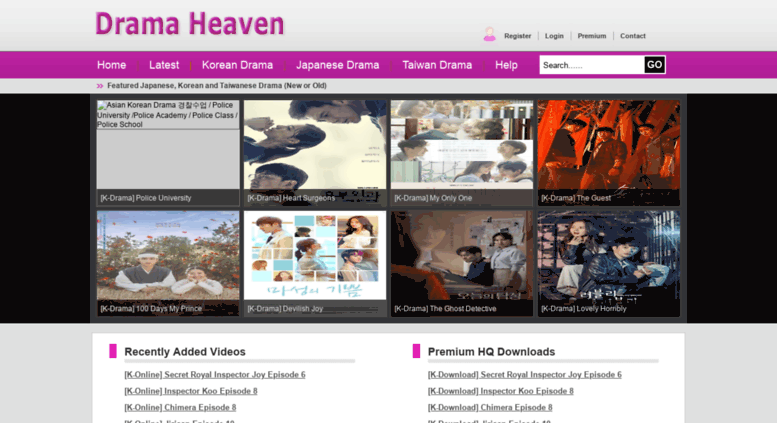
Task: Open the Taiwan Drama menu
Action: pos(437,65)
